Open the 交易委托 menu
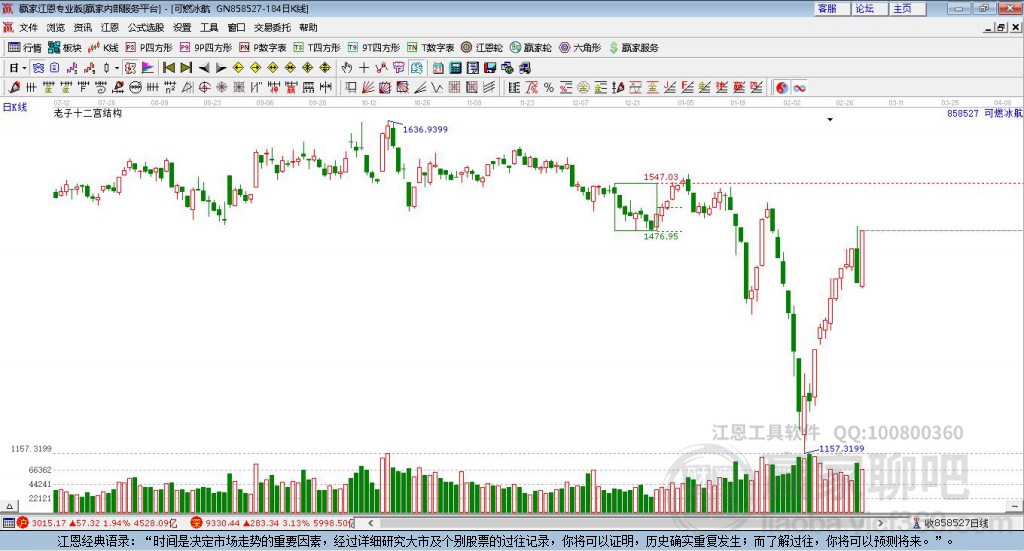The width and height of the screenshot is (1024, 551). click(272, 27)
